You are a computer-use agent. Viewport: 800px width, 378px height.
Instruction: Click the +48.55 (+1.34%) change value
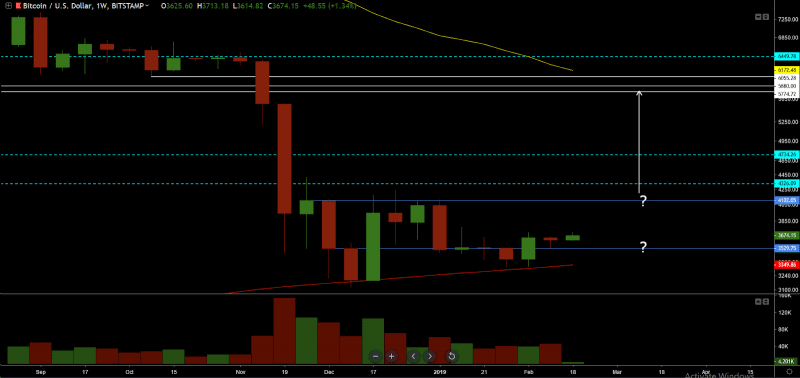point(329,6)
